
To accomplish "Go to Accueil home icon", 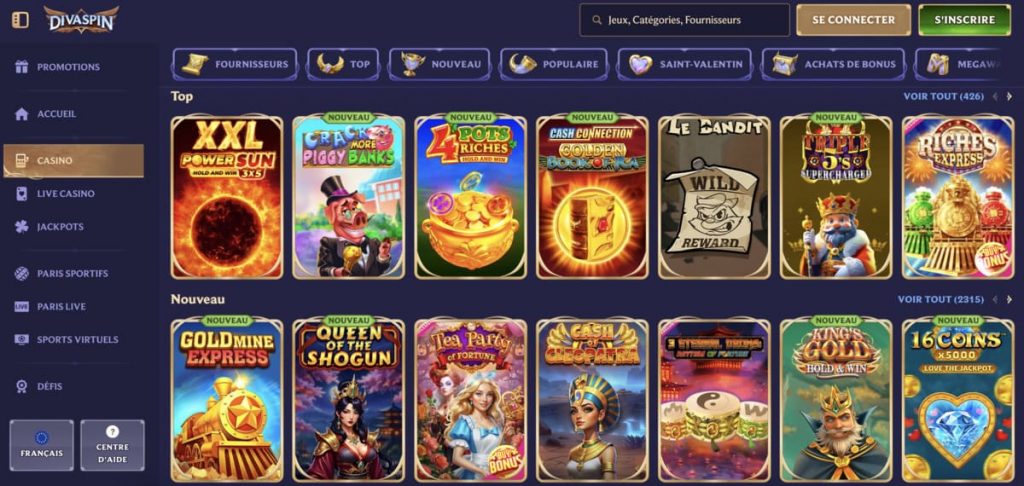I will click(22, 114).
